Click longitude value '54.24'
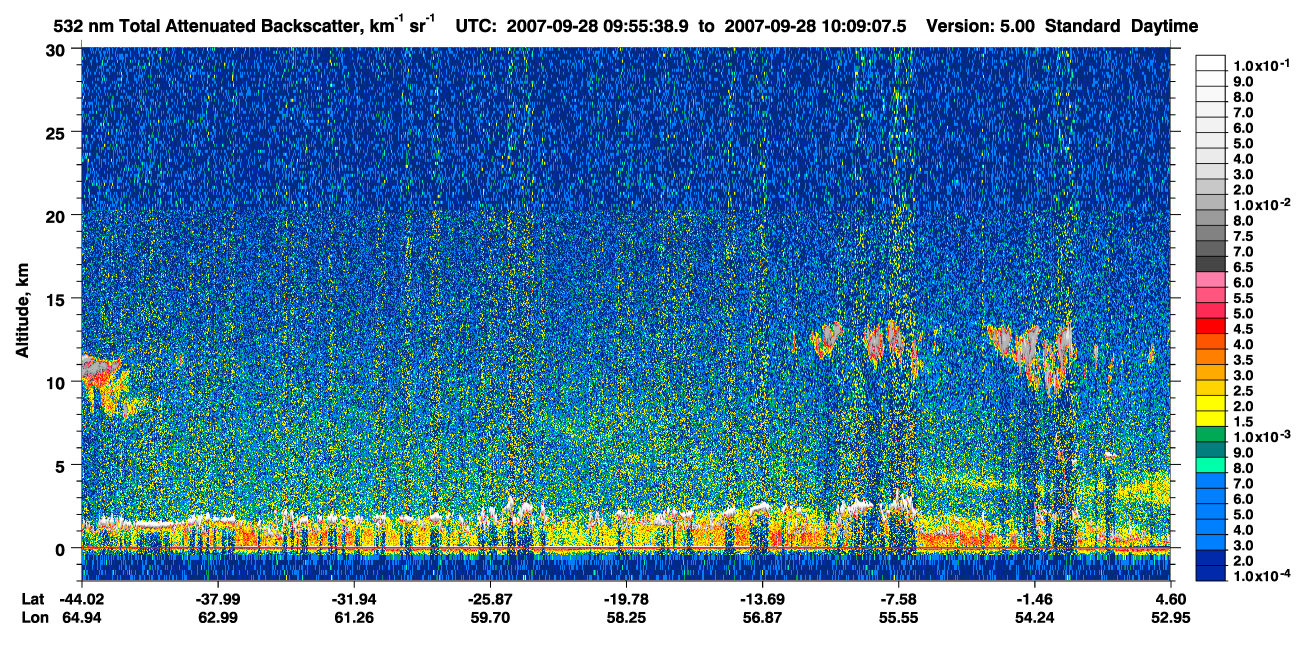 pyautogui.click(x=1034, y=618)
